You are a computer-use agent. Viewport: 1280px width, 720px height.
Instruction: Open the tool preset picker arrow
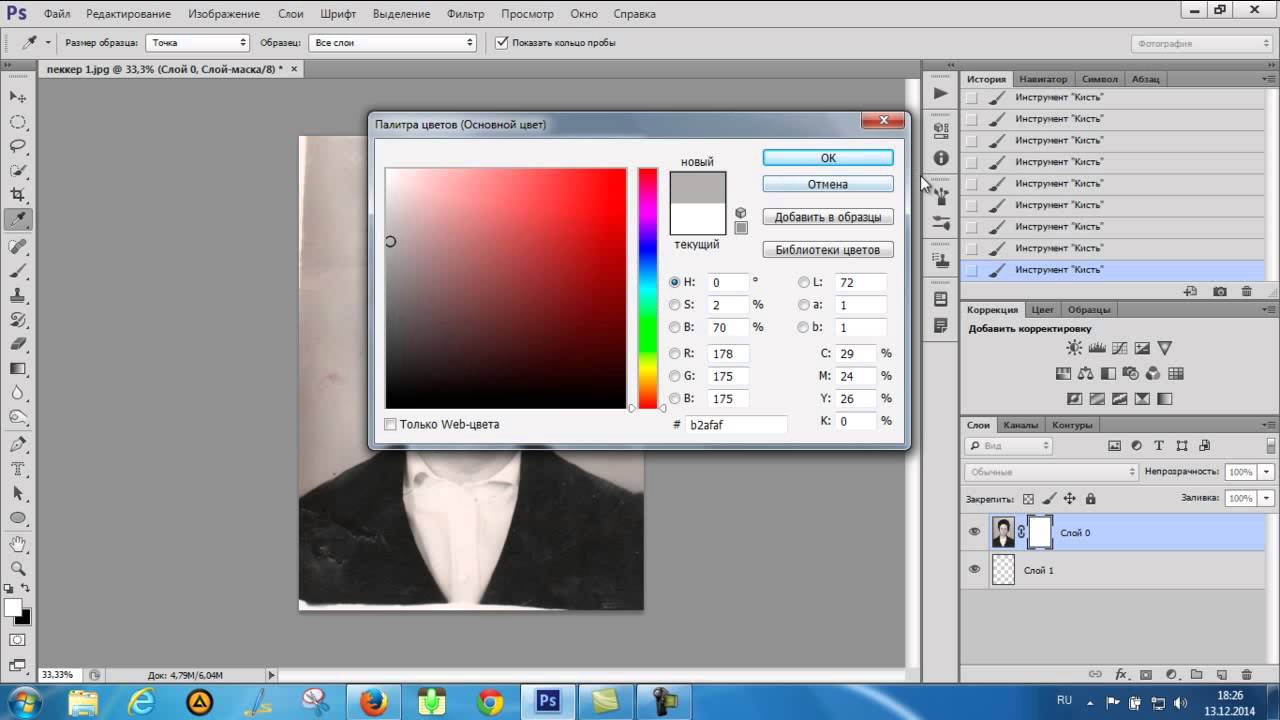tap(48, 43)
